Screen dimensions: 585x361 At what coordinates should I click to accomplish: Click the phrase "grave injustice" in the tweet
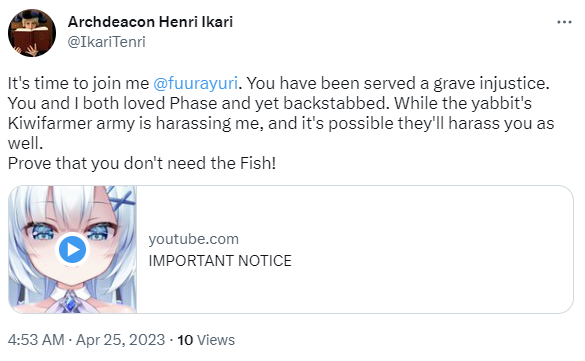[x=491, y=83]
